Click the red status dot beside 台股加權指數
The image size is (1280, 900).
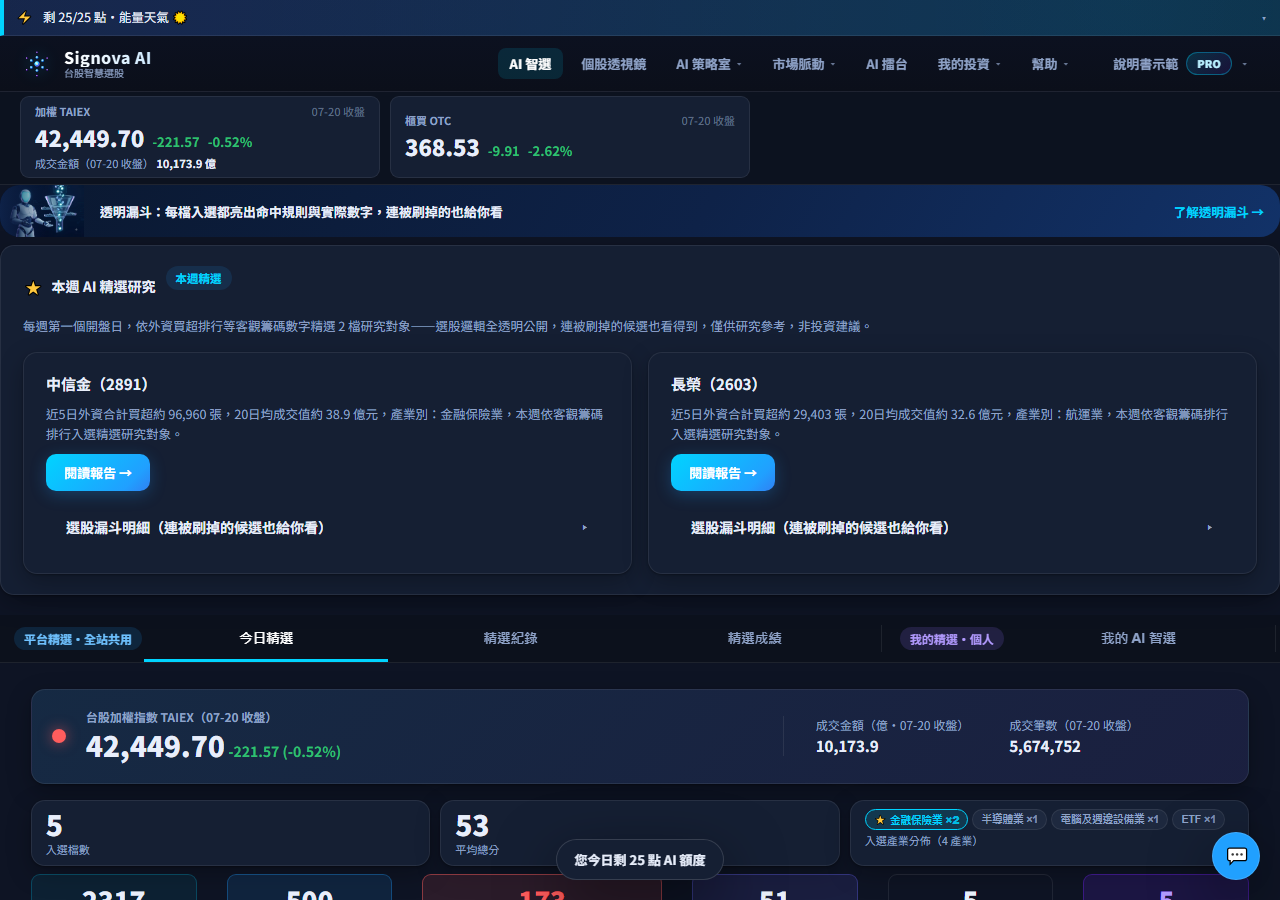59,736
